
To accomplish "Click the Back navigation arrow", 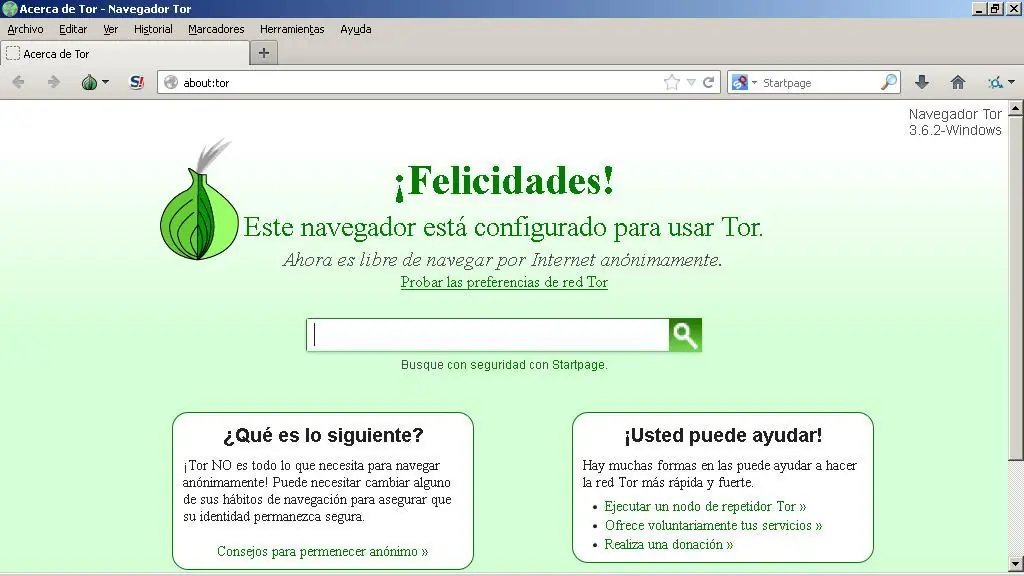I will pos(18,82).
